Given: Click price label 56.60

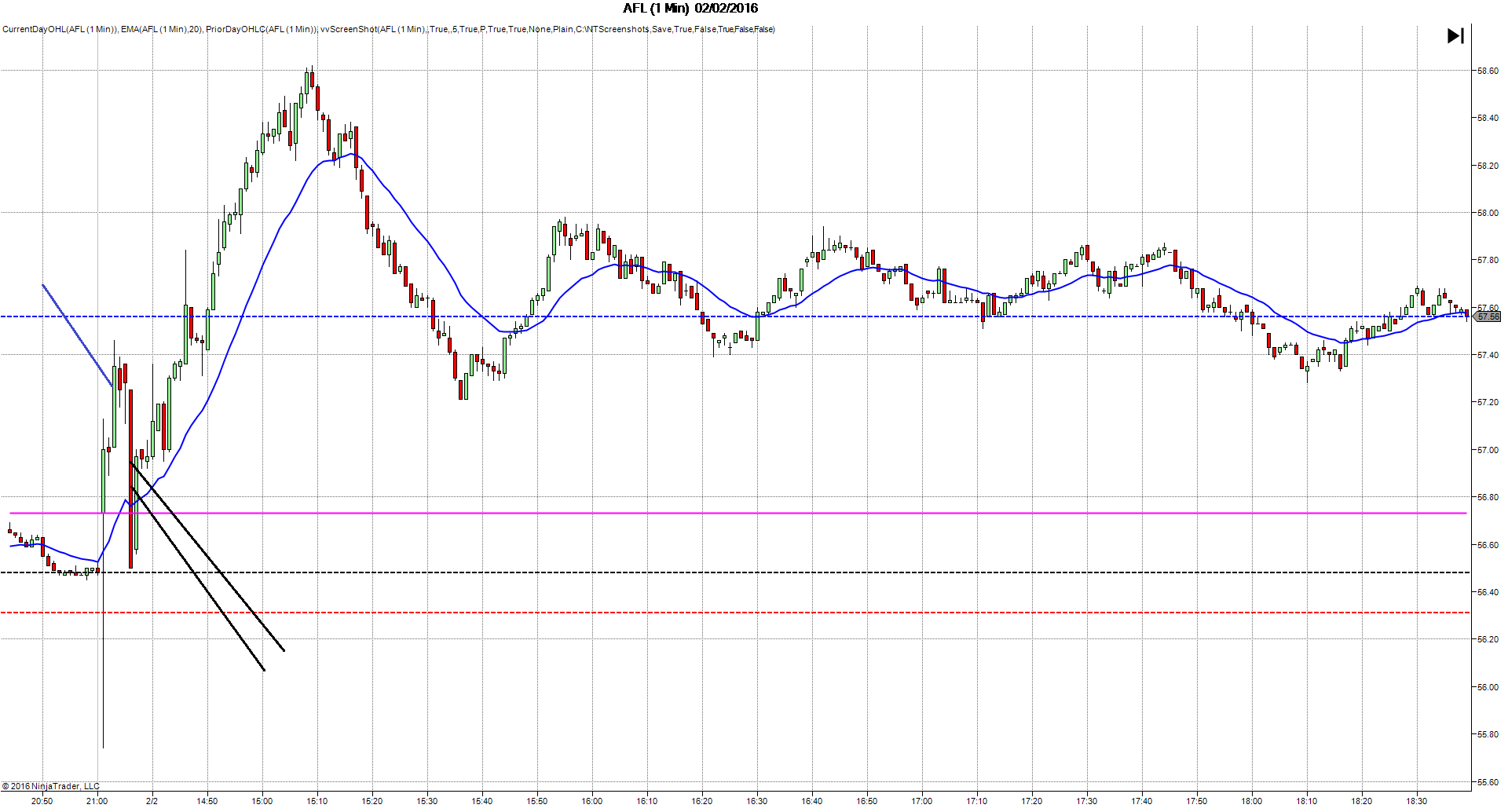Looking at the screenshot, I should (1488, 545).
